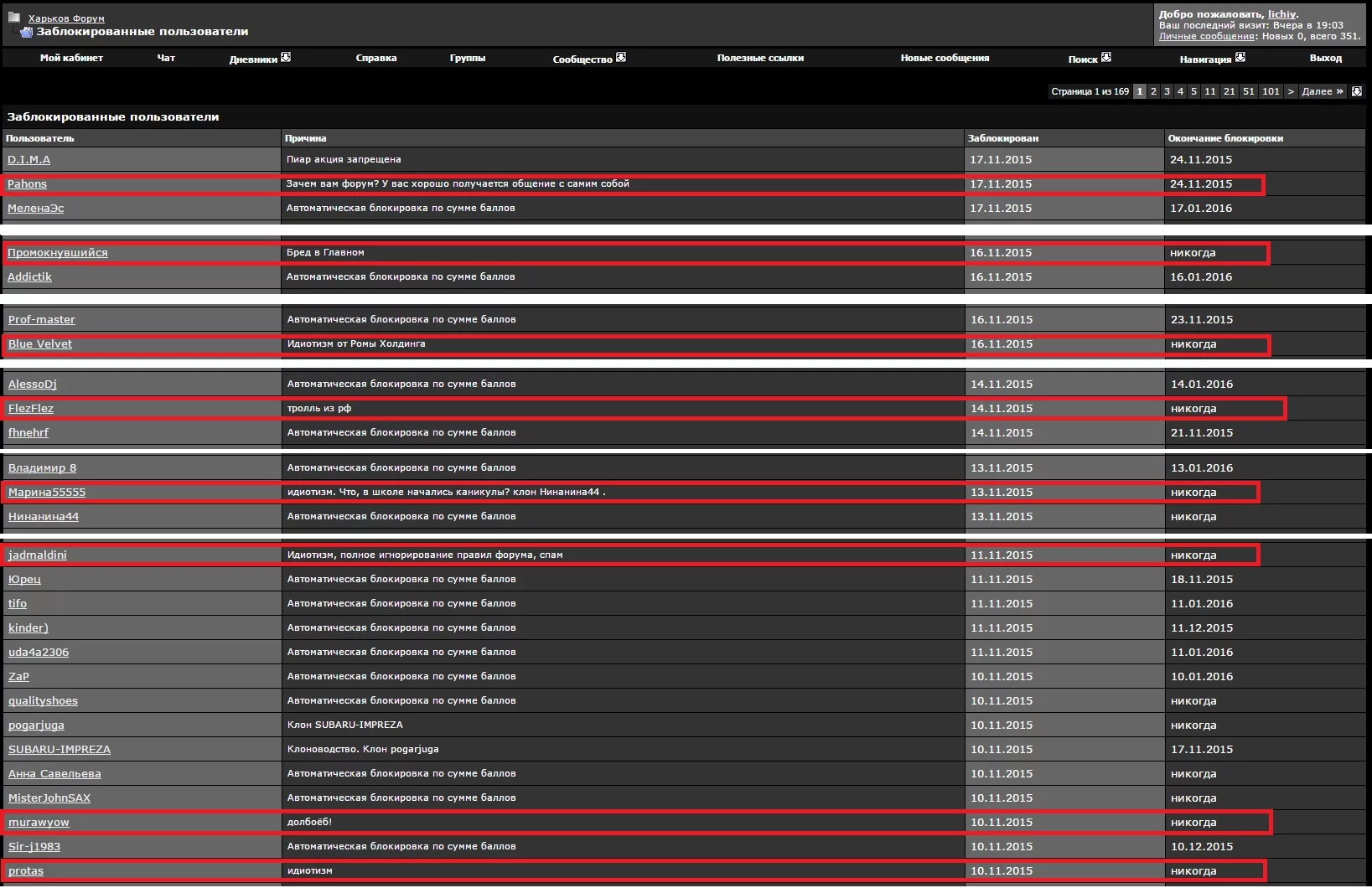Open the kinder) user profile link

pyautogui.click(x=28, y=627)
